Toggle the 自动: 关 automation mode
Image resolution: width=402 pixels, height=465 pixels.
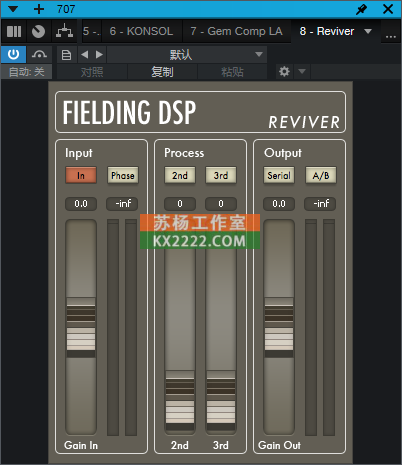coord(26,72)
